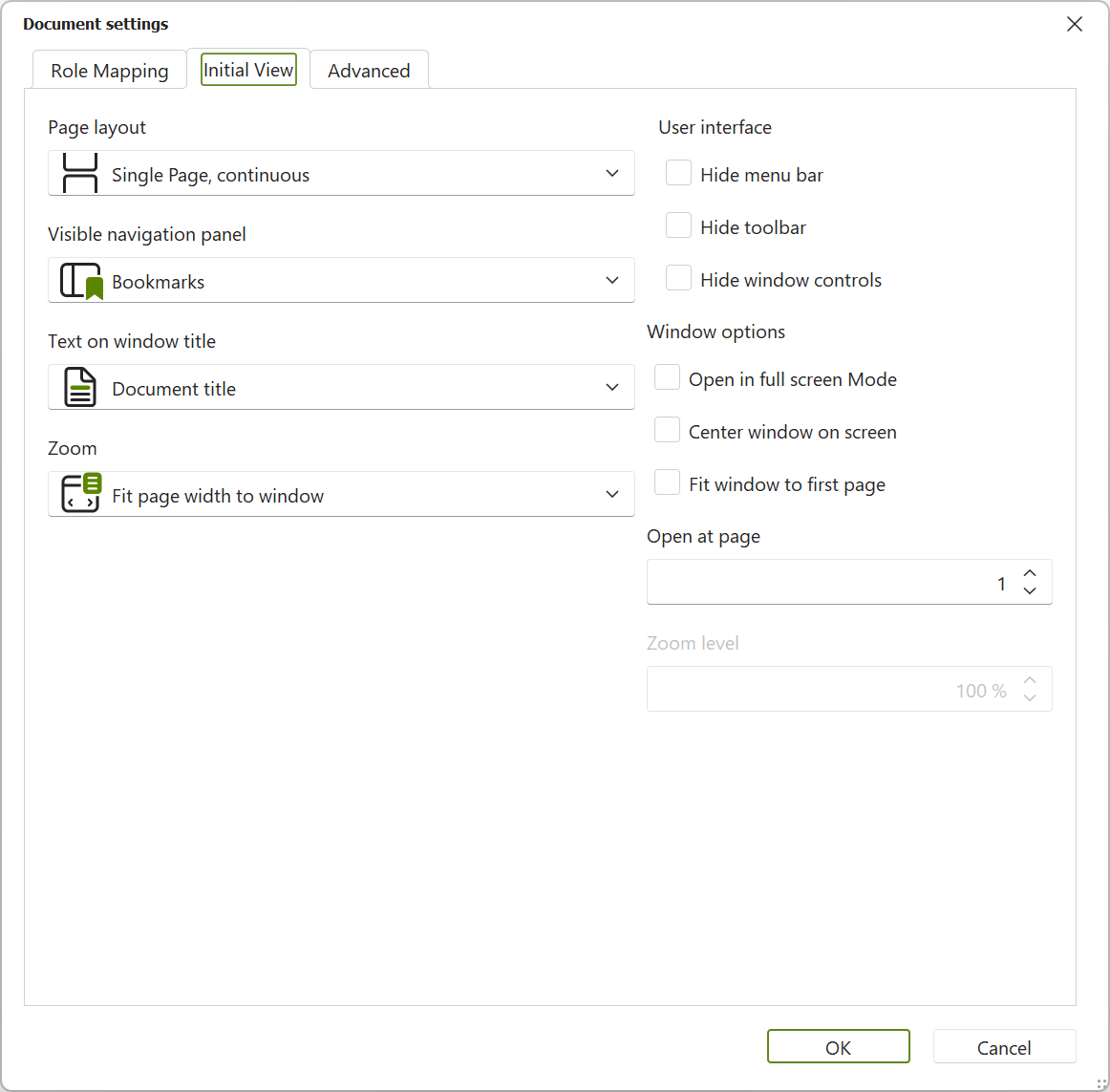Expand the Zoom dropdown arrow
Viewport: 1110px width, 1092px height.
tap(612, 494)
